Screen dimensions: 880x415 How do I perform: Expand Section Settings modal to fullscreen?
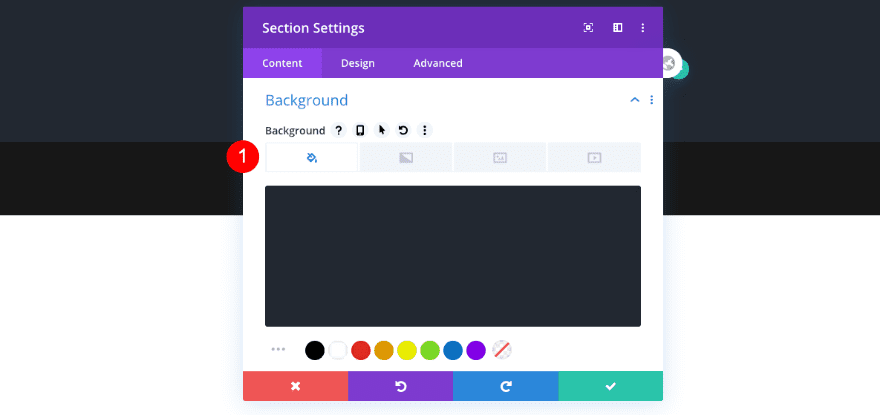pyautogui.click(x=589, y=28)
